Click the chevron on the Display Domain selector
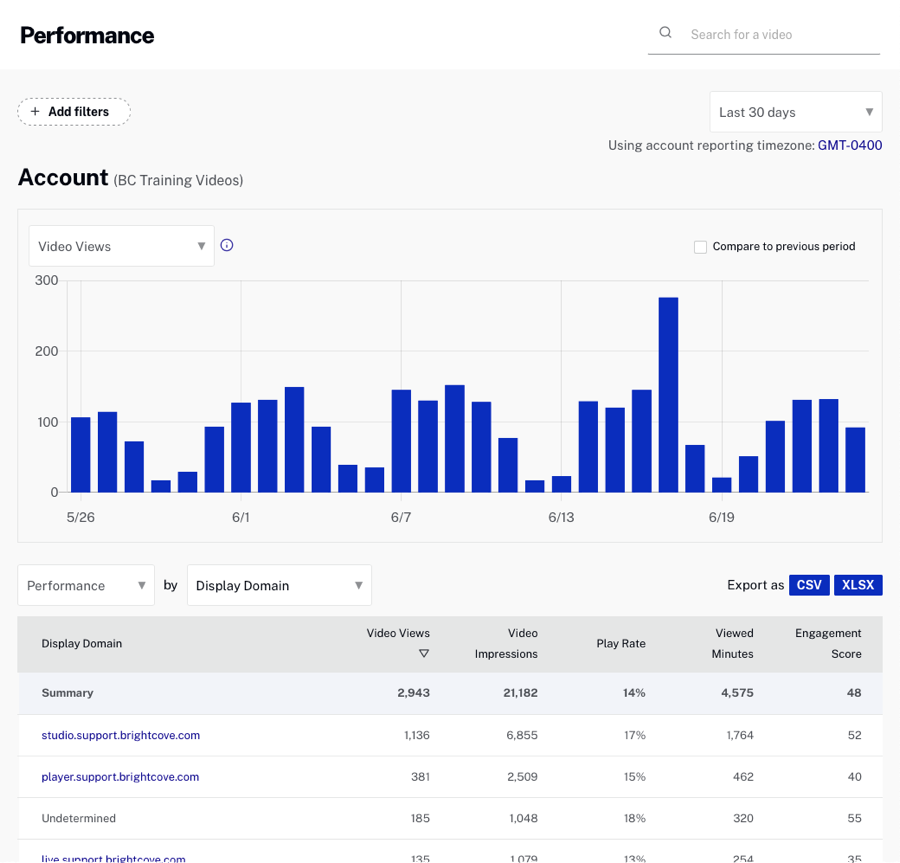Screen dimensions: 900x863 [x=358, y=585]
